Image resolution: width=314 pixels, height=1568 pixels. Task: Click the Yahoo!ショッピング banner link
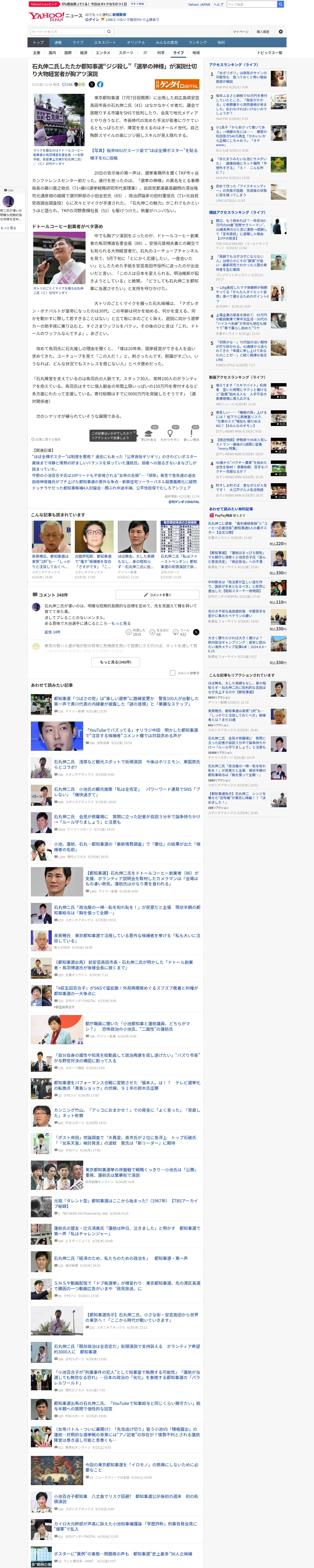click(x=44, y=4)
